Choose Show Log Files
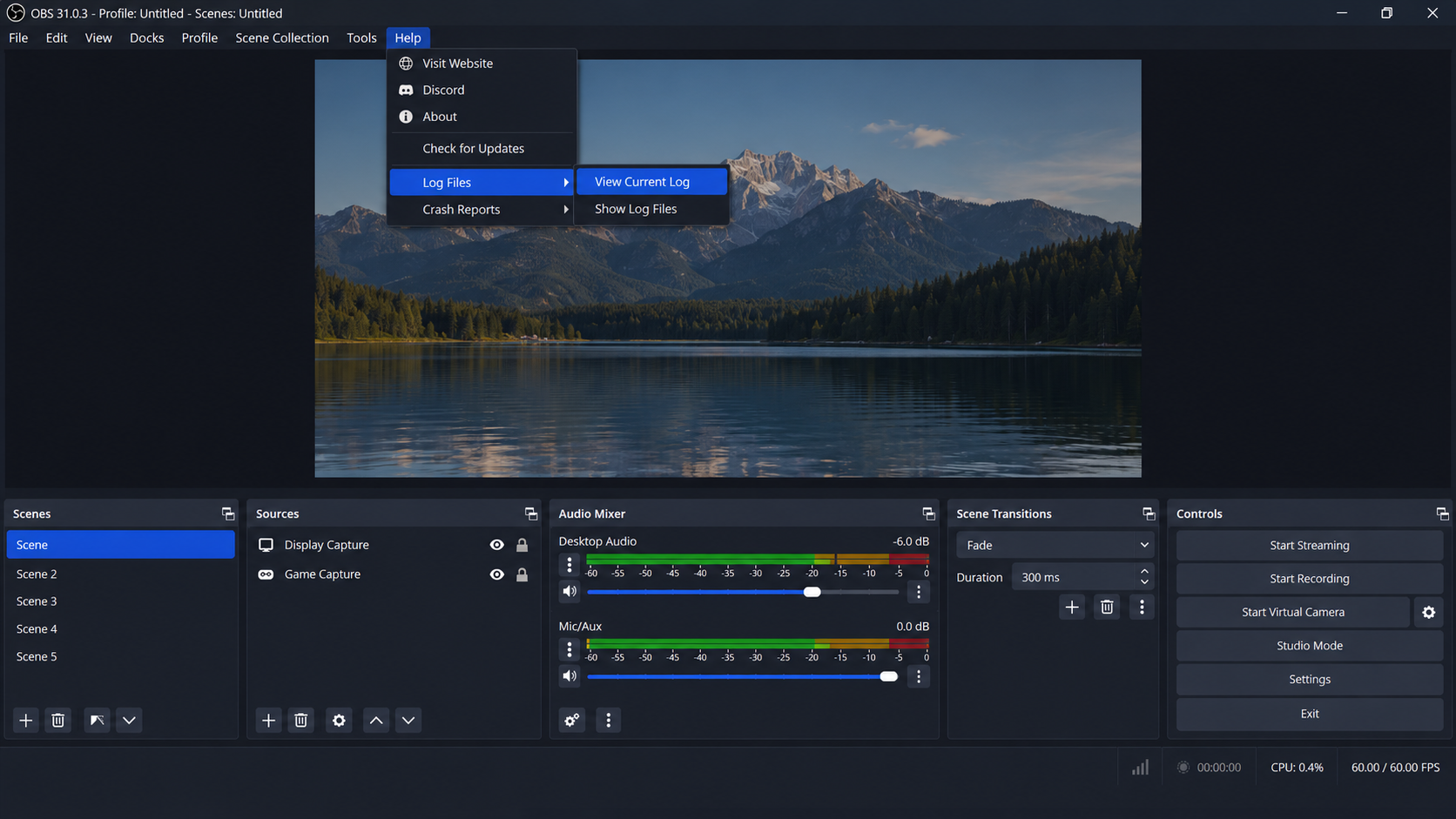1456x819 pixels. click(652, 209)
